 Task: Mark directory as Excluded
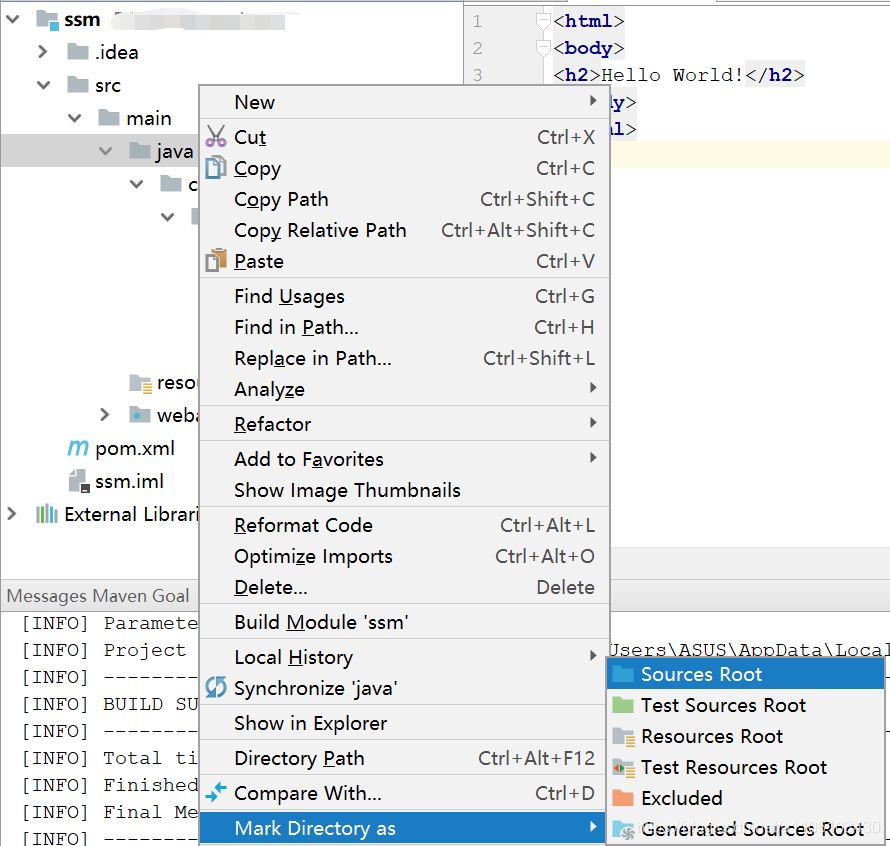click(745, 798)
